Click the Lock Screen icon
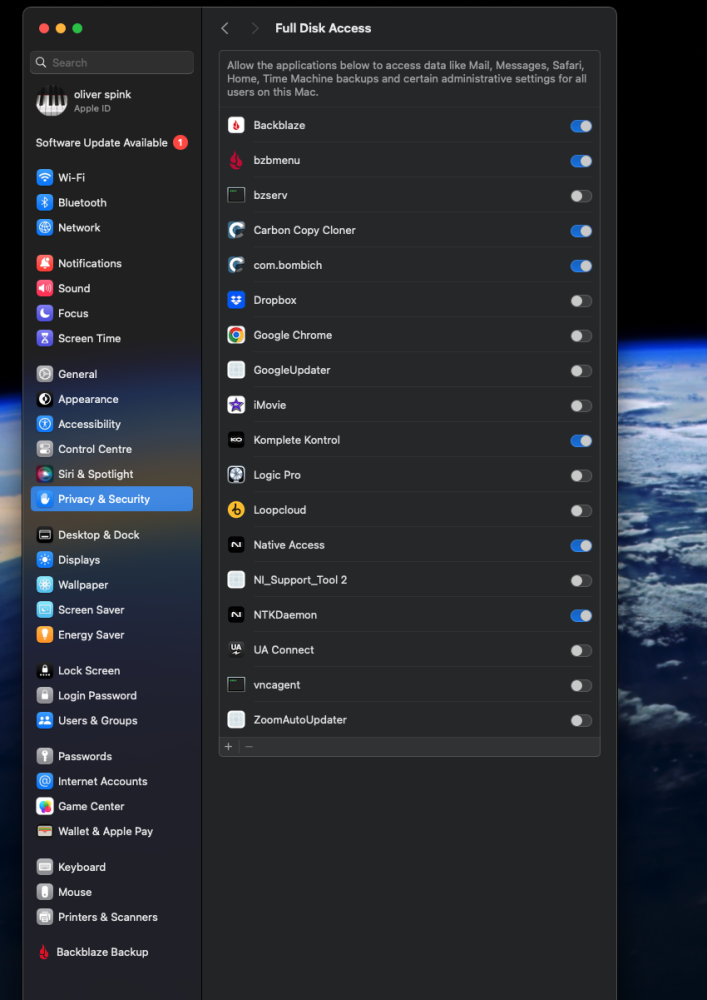 [x=45, y=670]
